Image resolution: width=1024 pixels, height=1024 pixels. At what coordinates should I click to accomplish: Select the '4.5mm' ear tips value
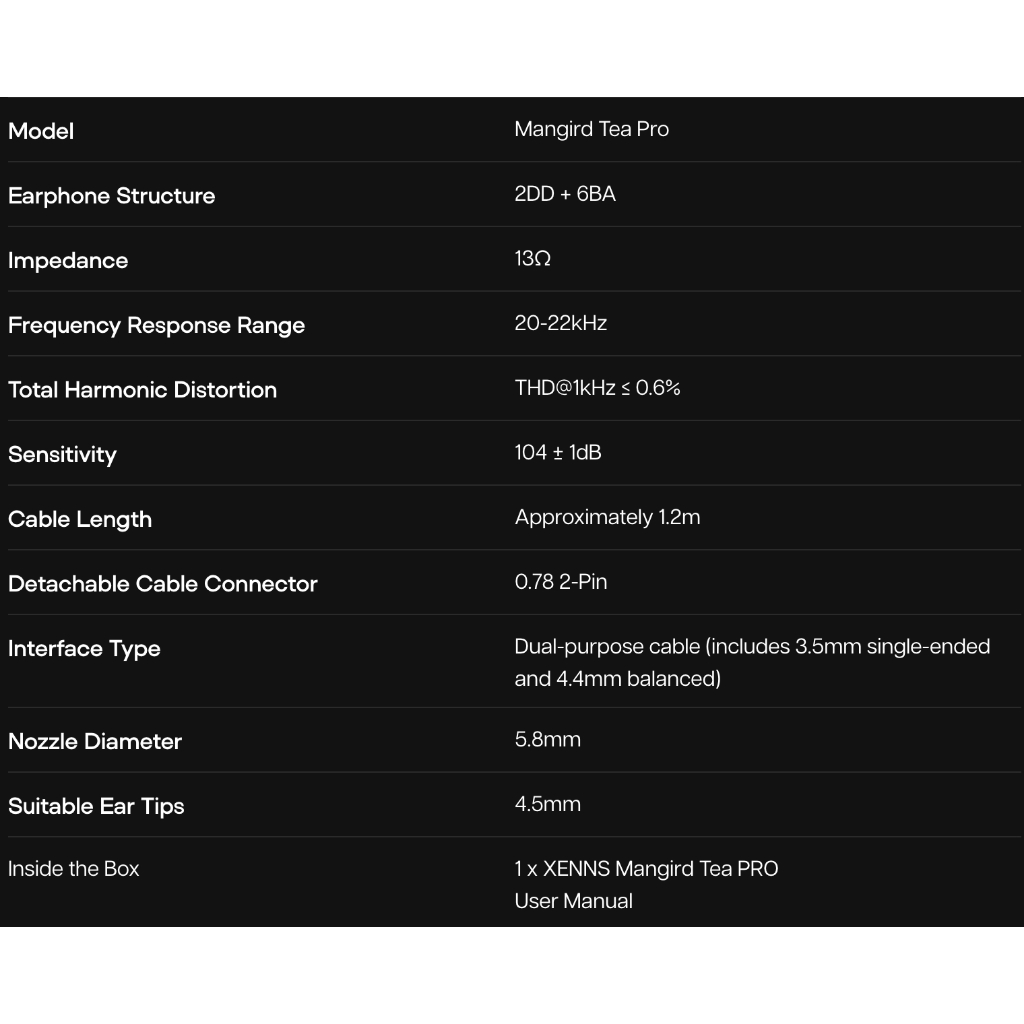pyautogui.click(x=548, y=804)
